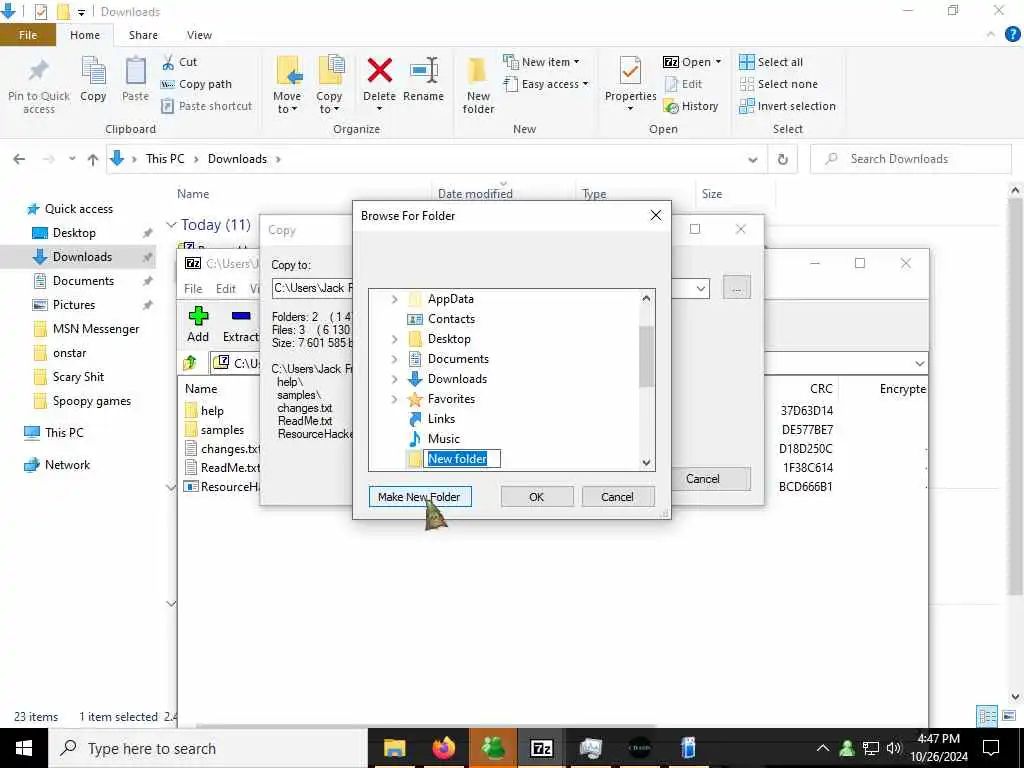Screen dimensions: 1024x768
Task: Open File Explorer from the taskbar
Action: tap(394, 748)
